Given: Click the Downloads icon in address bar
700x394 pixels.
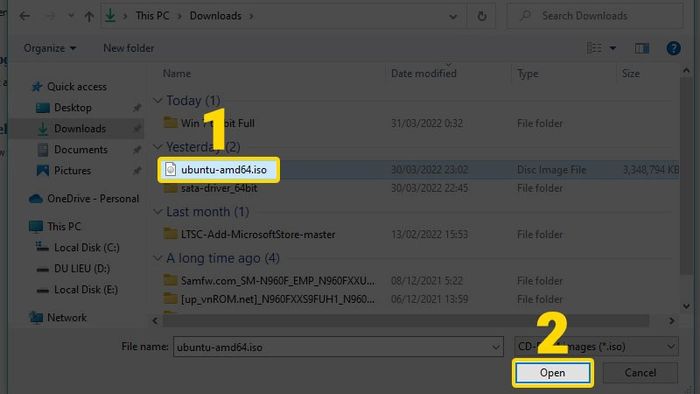Looking at the screenshot, I should [110, 16].
